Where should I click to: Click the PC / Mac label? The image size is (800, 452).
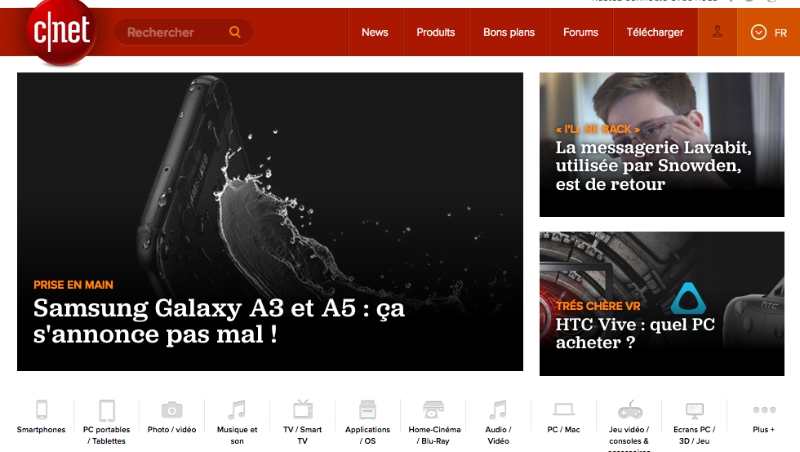[x=564, y=430]
